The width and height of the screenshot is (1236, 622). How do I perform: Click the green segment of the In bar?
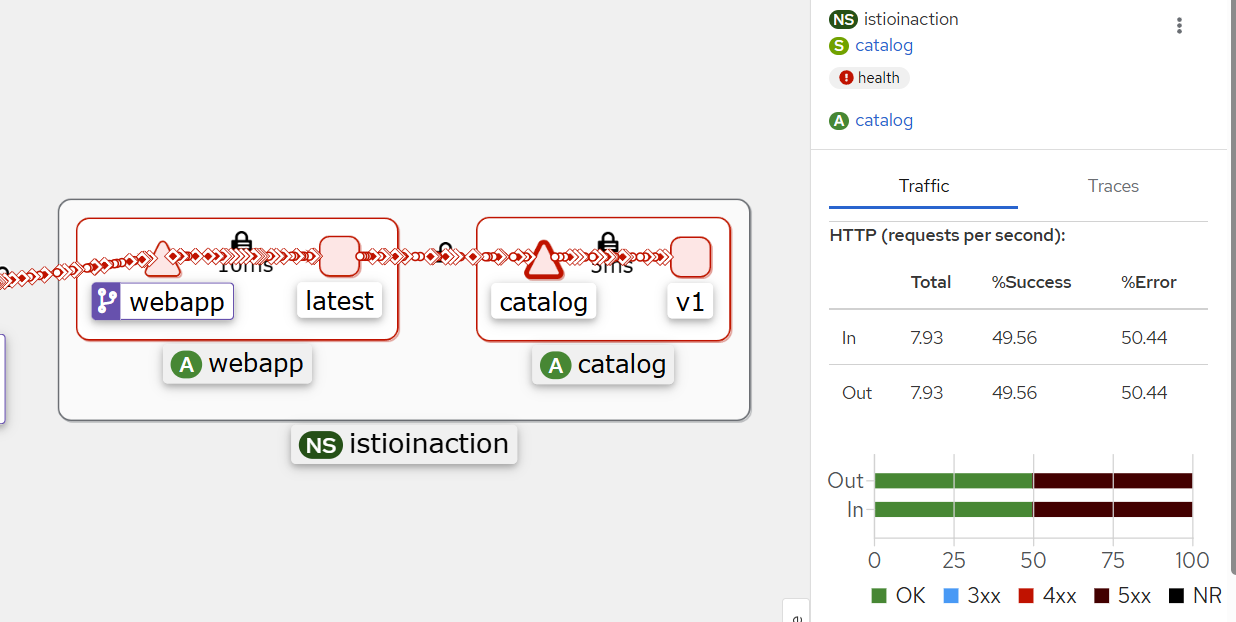(x=954, y=509)
